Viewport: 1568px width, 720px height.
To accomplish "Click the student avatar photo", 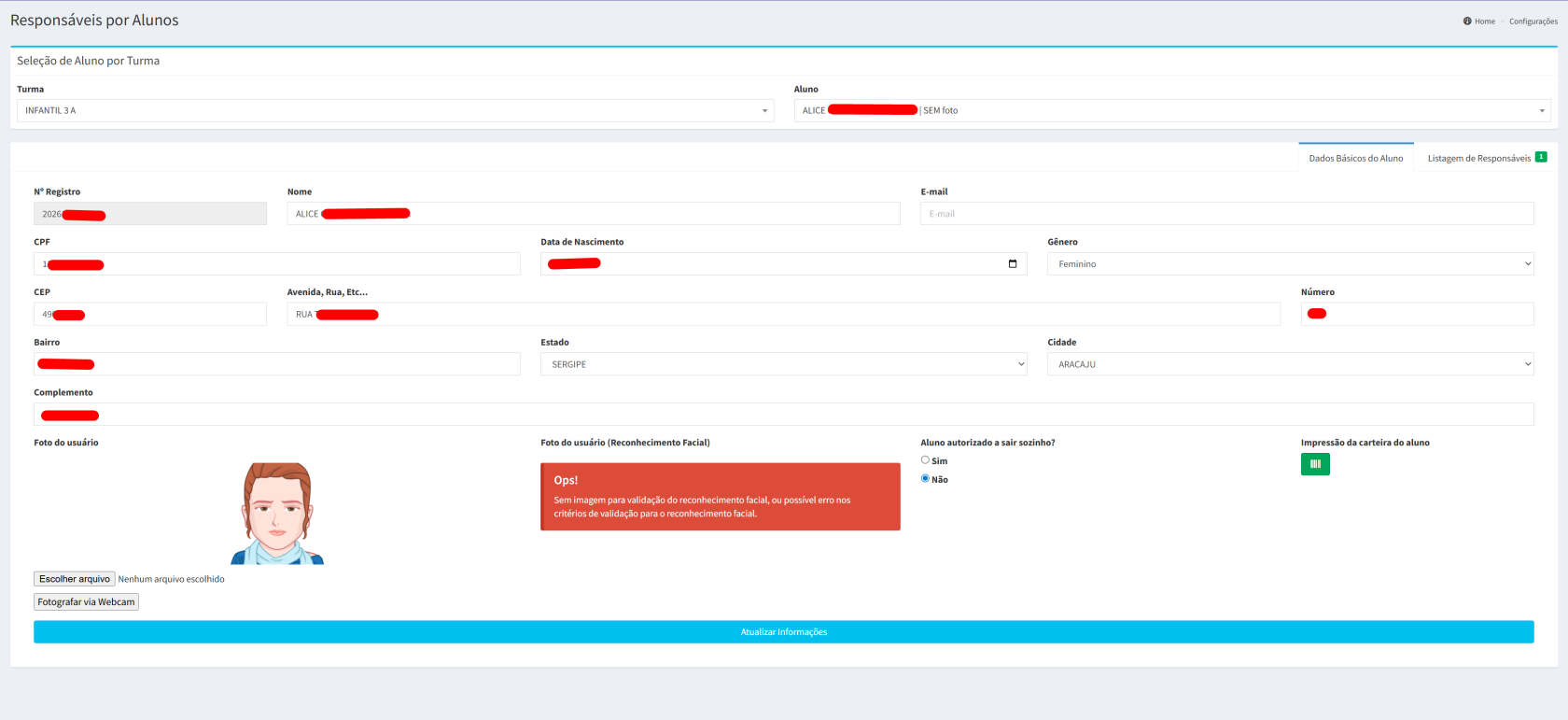I will coord(277,514).
